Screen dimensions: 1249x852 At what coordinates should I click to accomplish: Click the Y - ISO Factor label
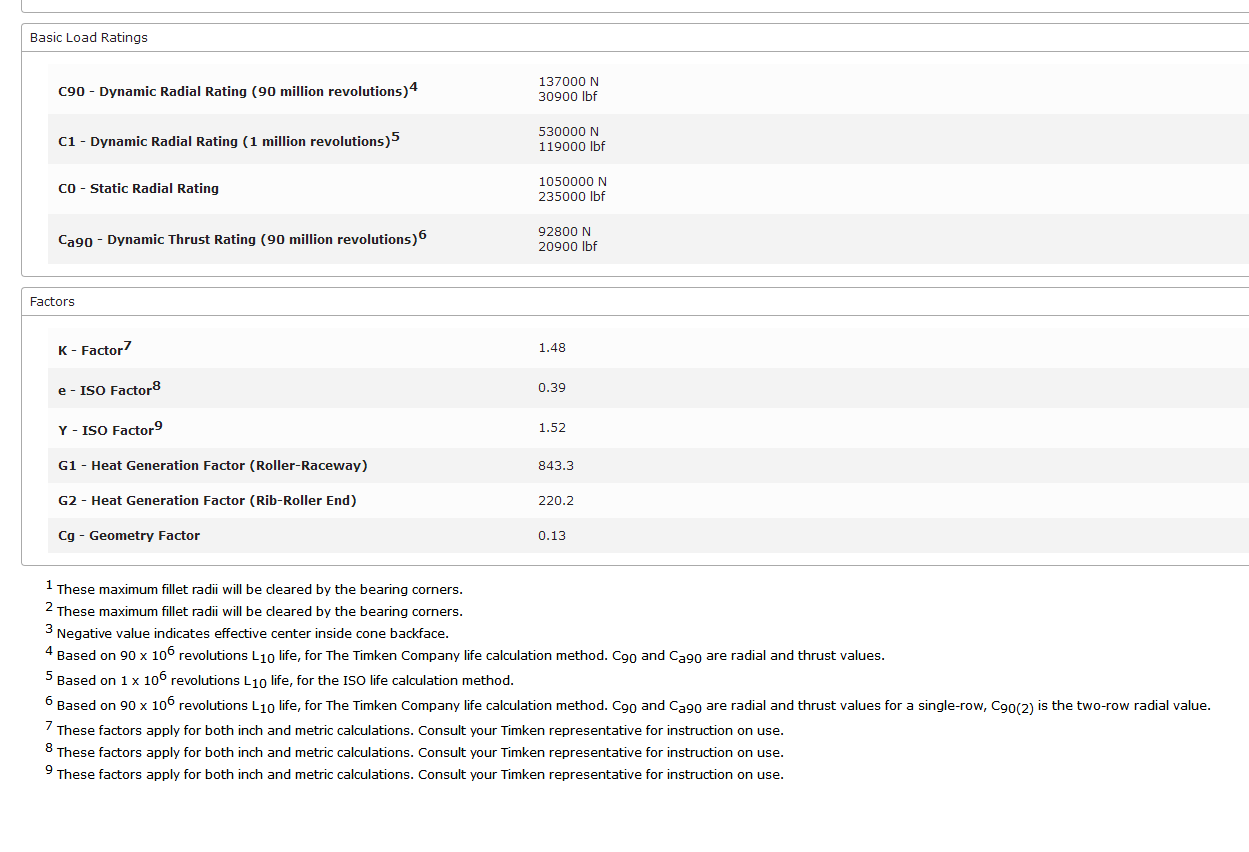click(x=110, y=429)
